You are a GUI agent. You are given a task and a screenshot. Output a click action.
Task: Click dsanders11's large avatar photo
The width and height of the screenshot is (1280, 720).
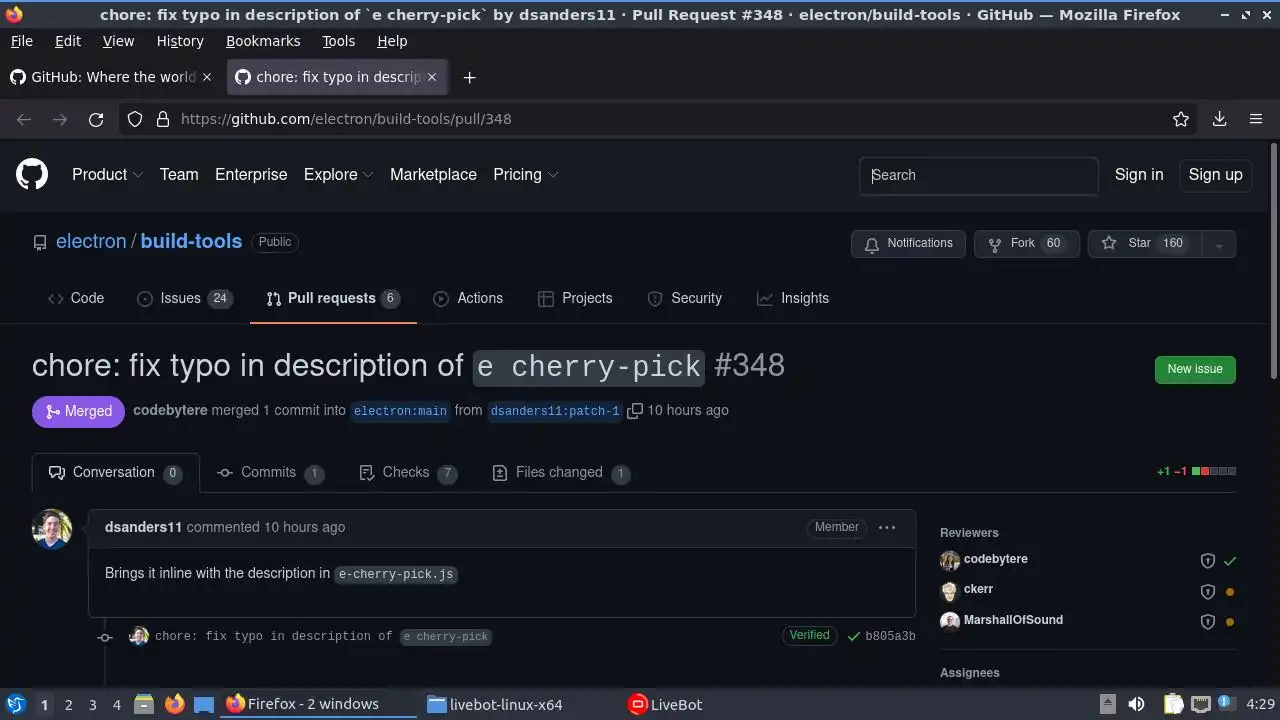(x=52, y=529)
